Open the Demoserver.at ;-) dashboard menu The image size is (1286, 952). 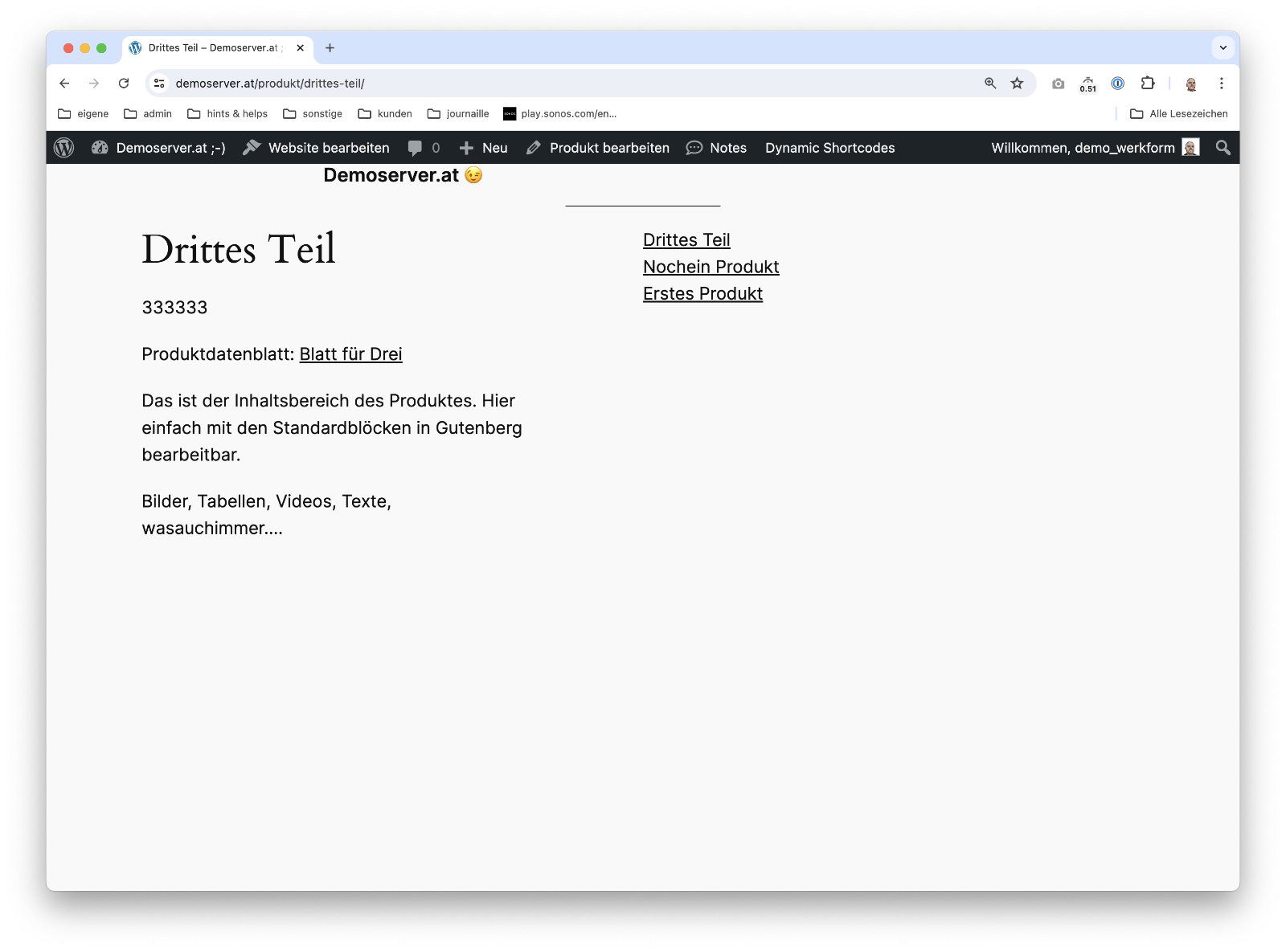[x=158, y=148]
